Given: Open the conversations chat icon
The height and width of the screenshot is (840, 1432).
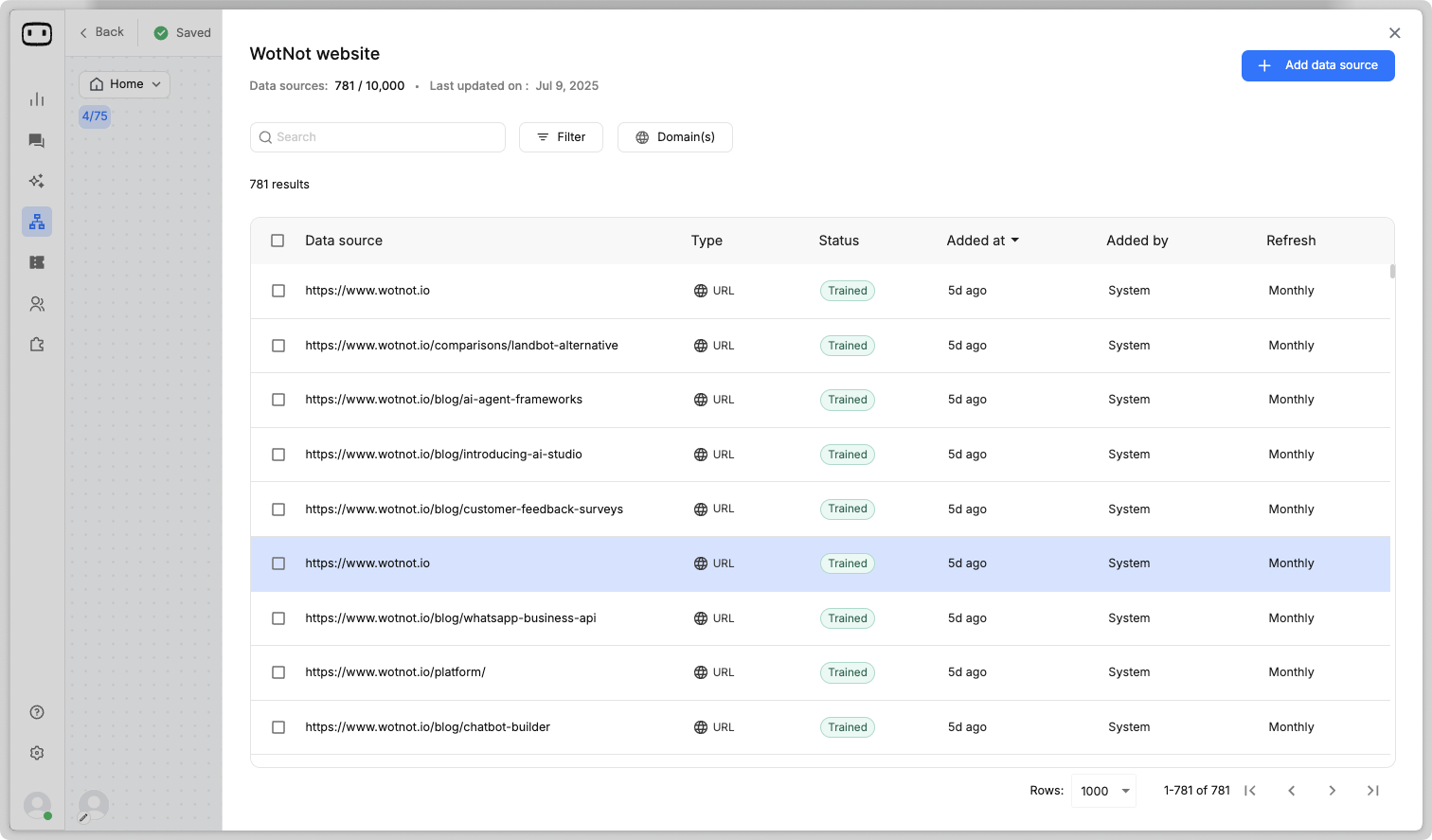Looking at the screenshot, I should point(37,140).
